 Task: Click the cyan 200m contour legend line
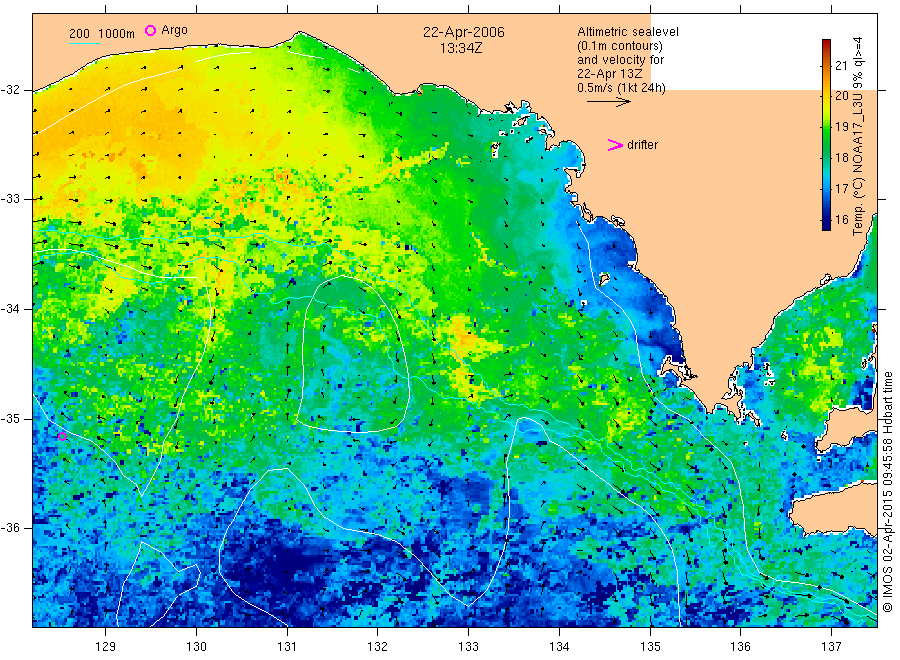[x=84, y=42]
